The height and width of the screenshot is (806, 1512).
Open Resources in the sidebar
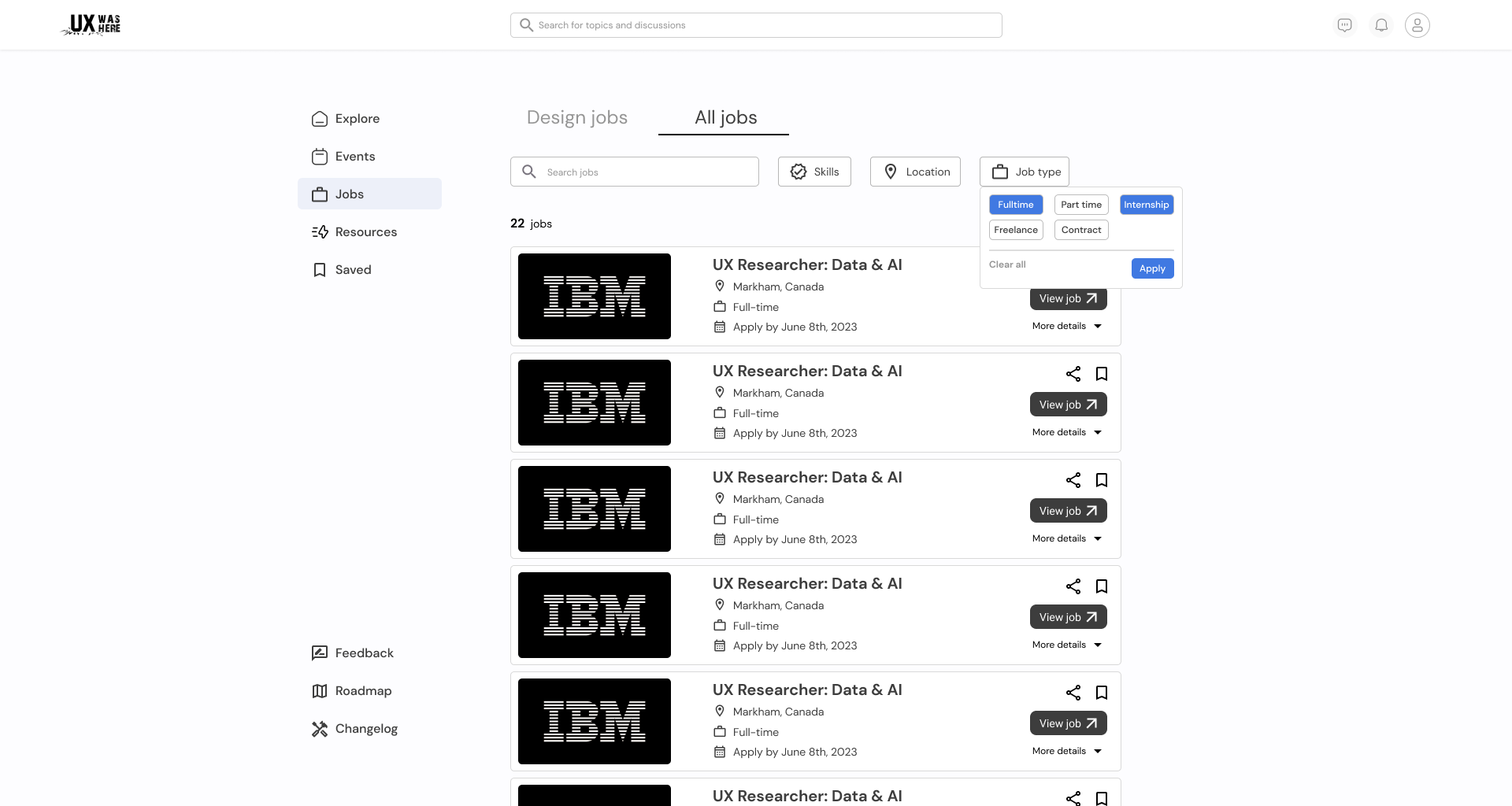click(x=369, y=232)
